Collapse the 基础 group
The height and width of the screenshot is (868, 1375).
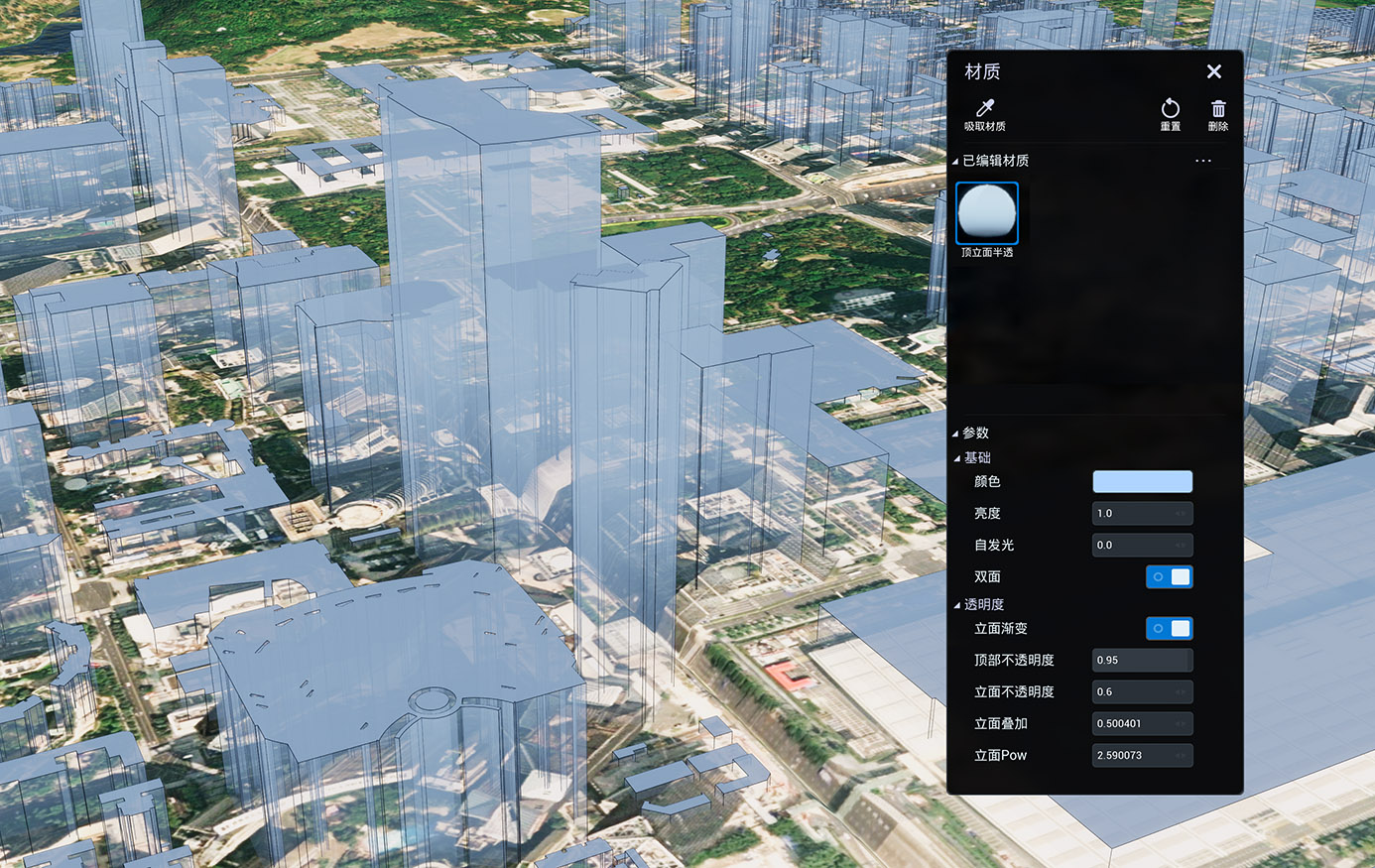click(957, 458)
